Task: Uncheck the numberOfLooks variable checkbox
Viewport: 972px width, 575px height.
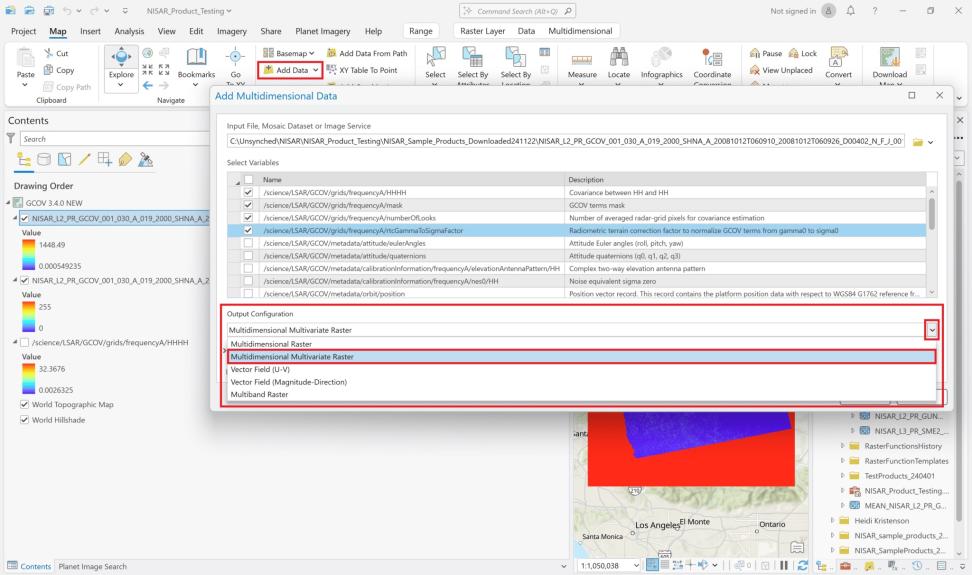Action: click(248, 218)
